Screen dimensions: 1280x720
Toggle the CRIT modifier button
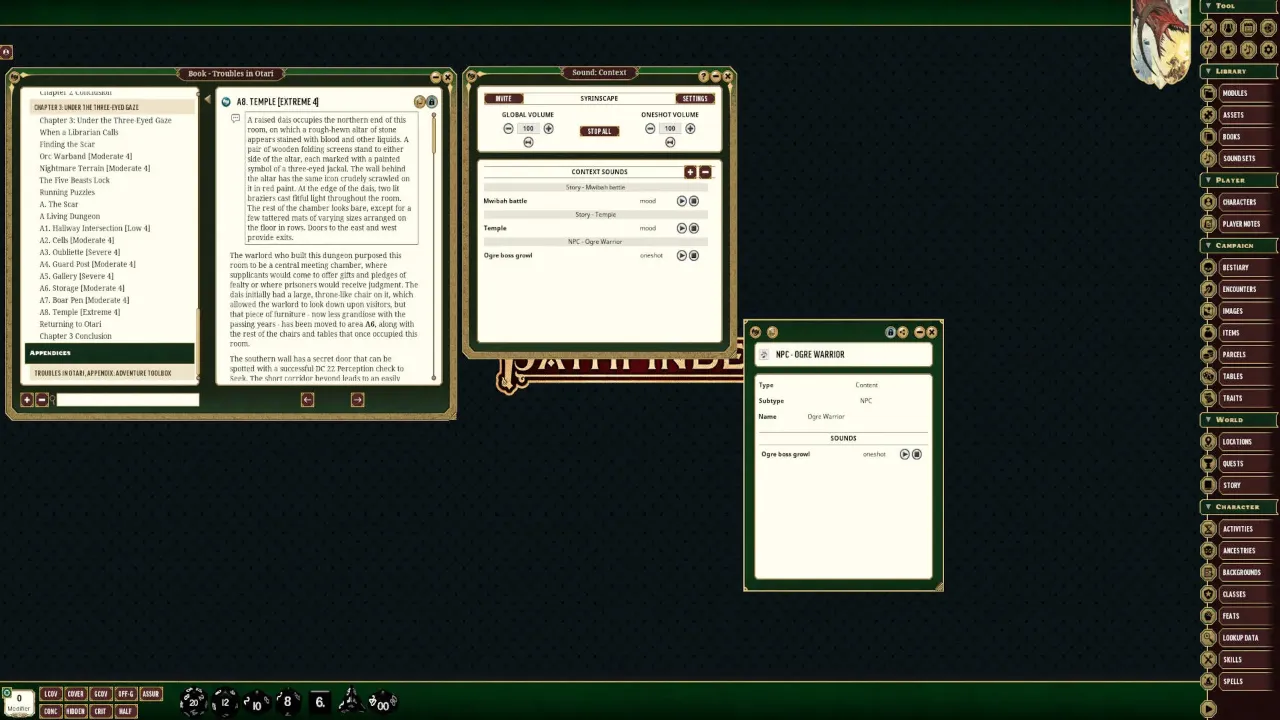coord(101,711)
